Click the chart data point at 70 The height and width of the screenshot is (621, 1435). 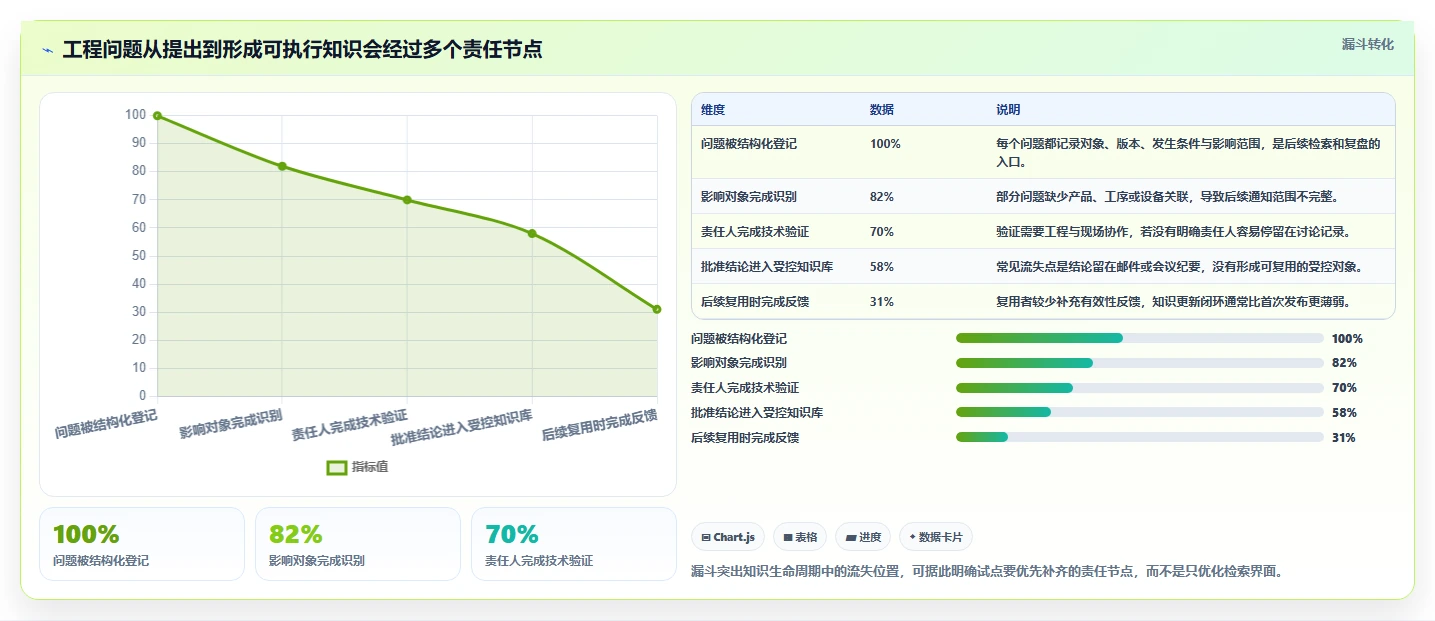[x=407, y=200]
